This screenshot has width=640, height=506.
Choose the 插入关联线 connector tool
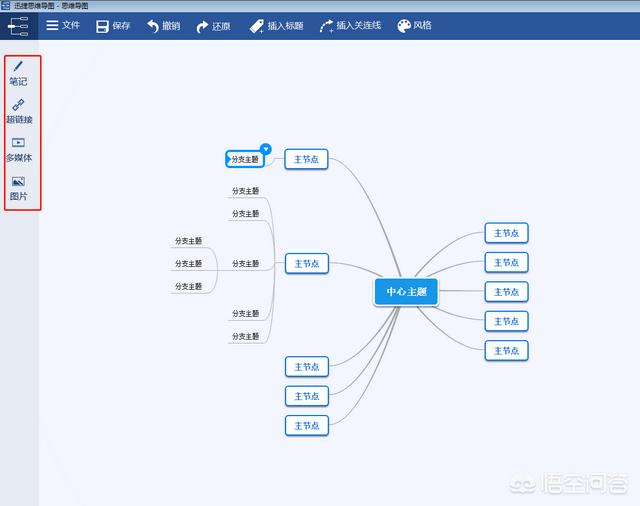(348, 25)
